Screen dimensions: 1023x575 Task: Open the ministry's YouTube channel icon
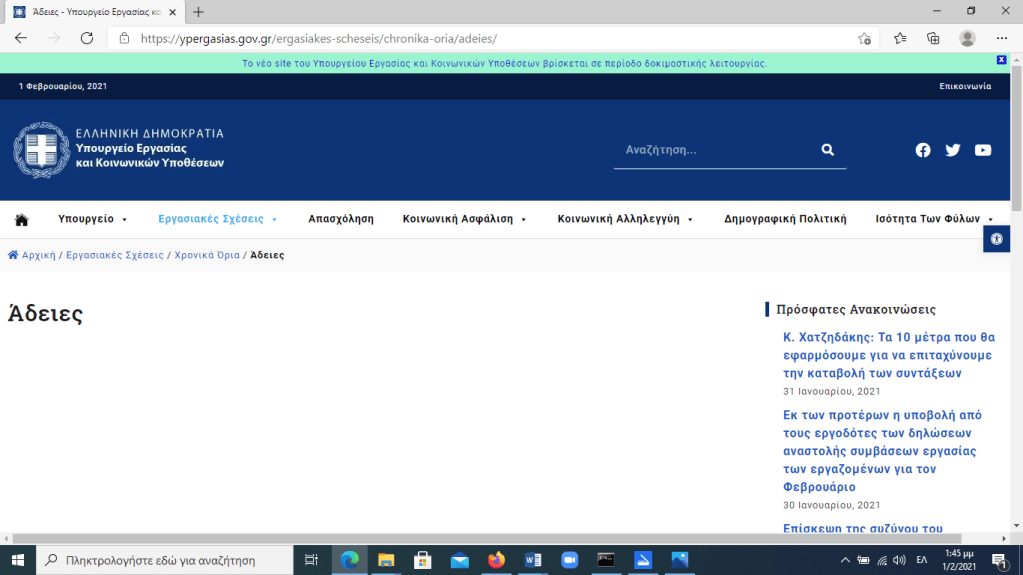pyautogui.click(x=983, y=150)
